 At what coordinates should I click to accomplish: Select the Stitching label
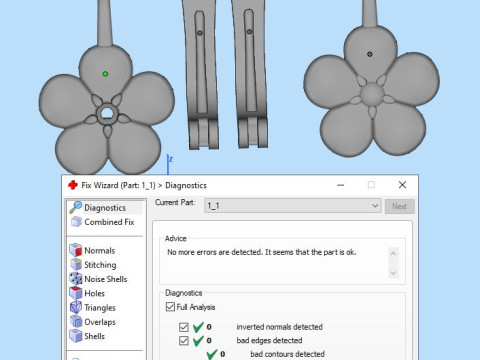click(100, 265)
